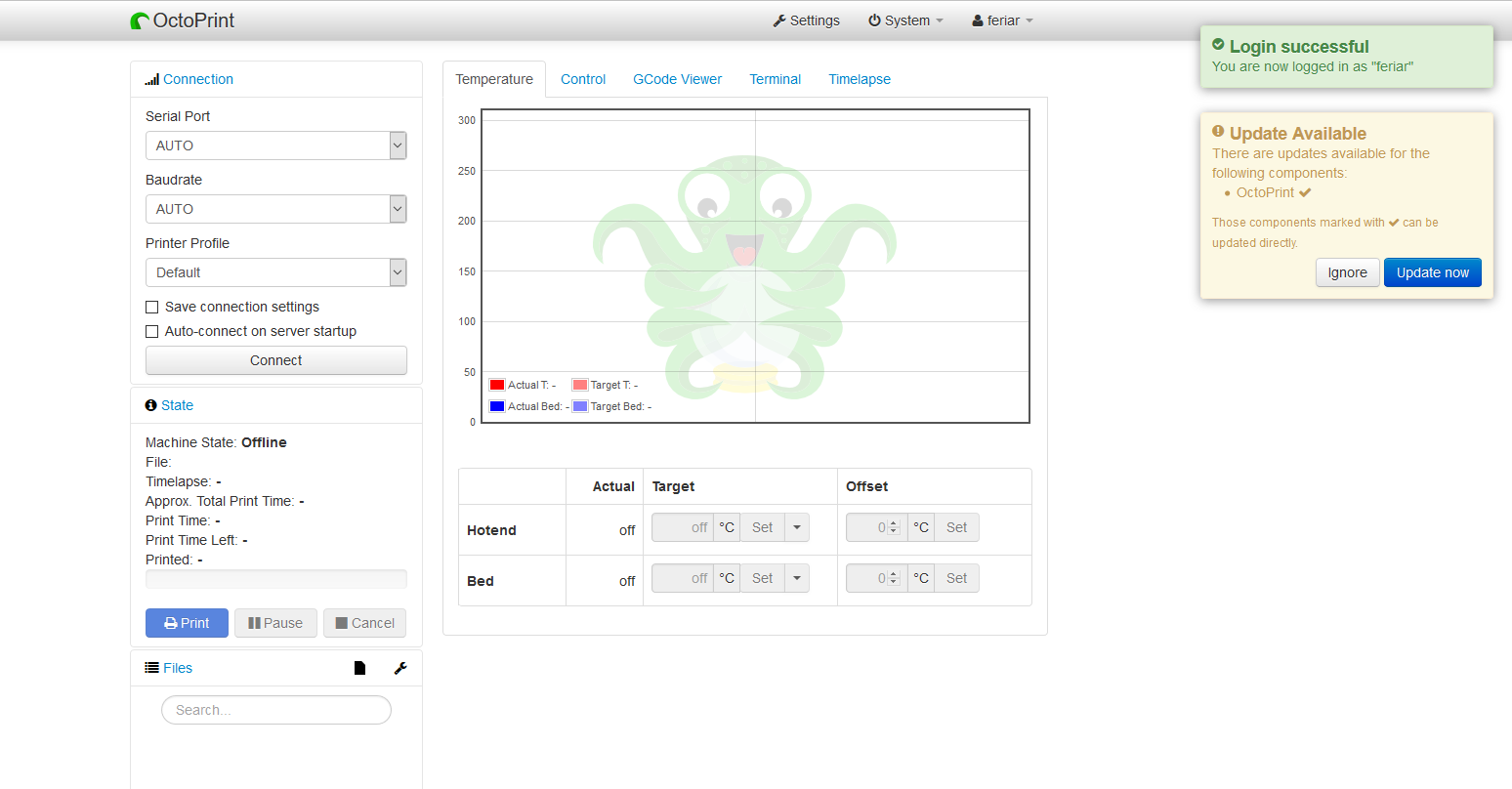The image size is (1512, 789).
Task: Open Settings from the top bar
Action: pyautogui.click(x=806, y=21)
